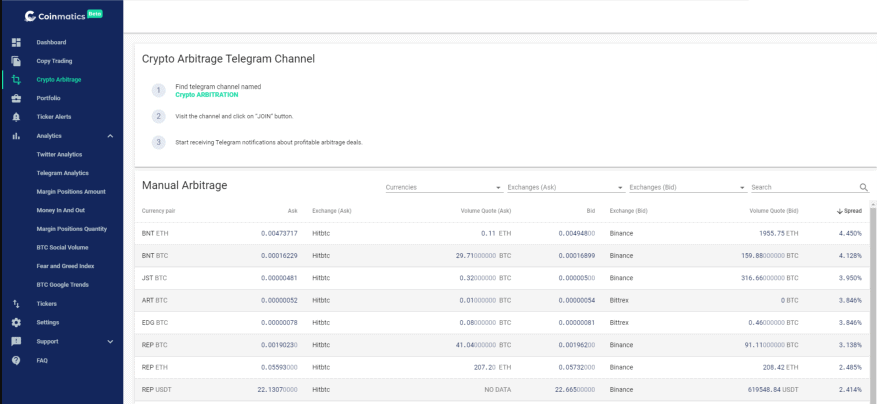Click the NO DATA volume cell
The image size is (877, 404).
[498, 390]
